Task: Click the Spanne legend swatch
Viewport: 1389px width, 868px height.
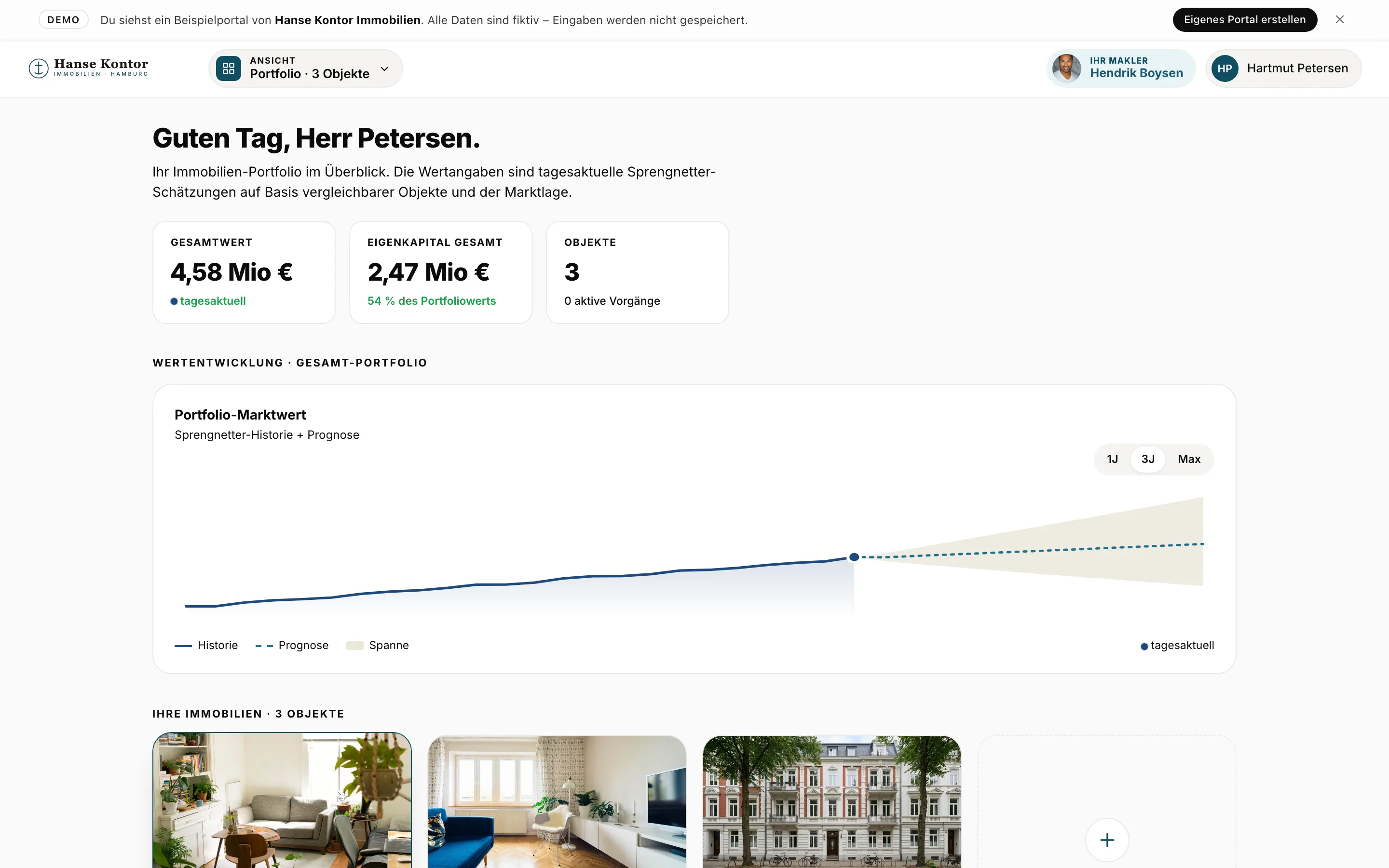Action: coord(354,646)
